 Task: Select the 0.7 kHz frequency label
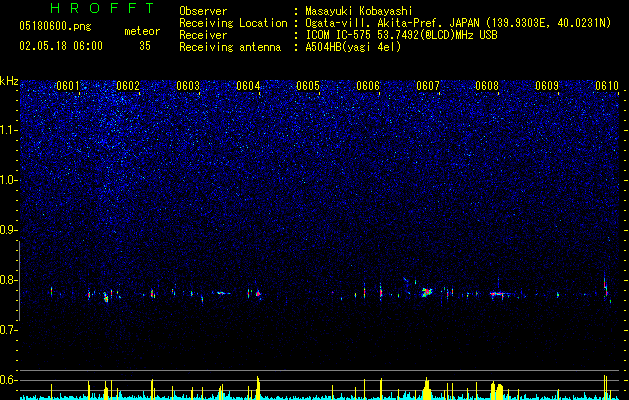pyautogui.click(x=8, y=330)
